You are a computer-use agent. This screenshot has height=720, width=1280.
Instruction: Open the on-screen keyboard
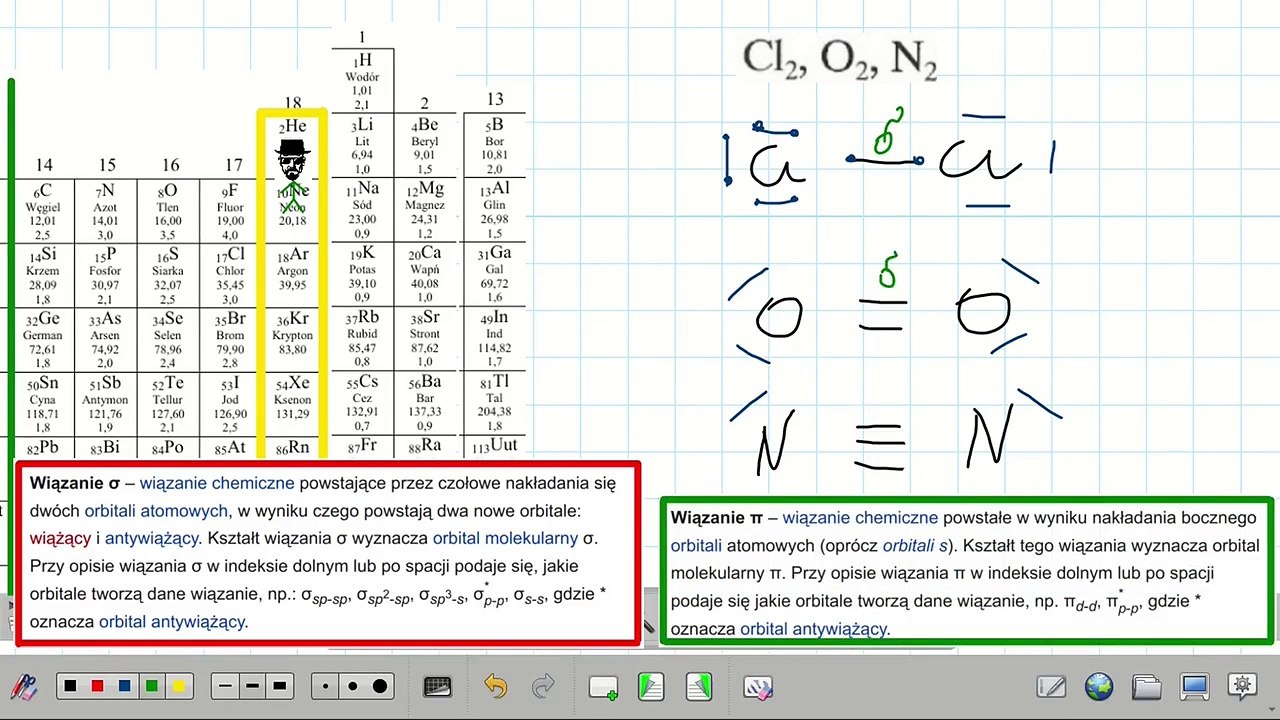click(x=437, y=686)
